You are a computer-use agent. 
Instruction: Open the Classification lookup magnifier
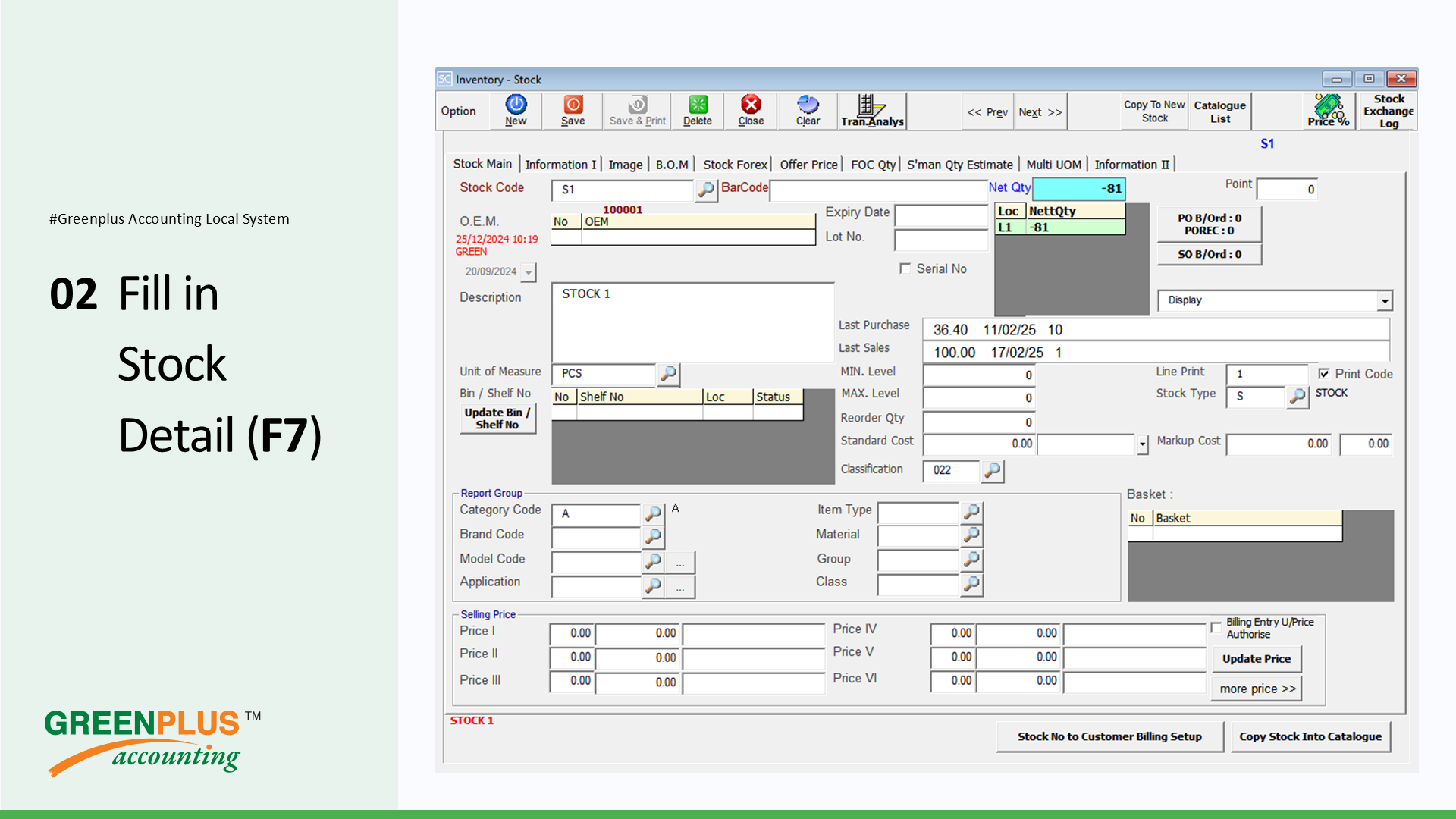(x=992, y=471)
